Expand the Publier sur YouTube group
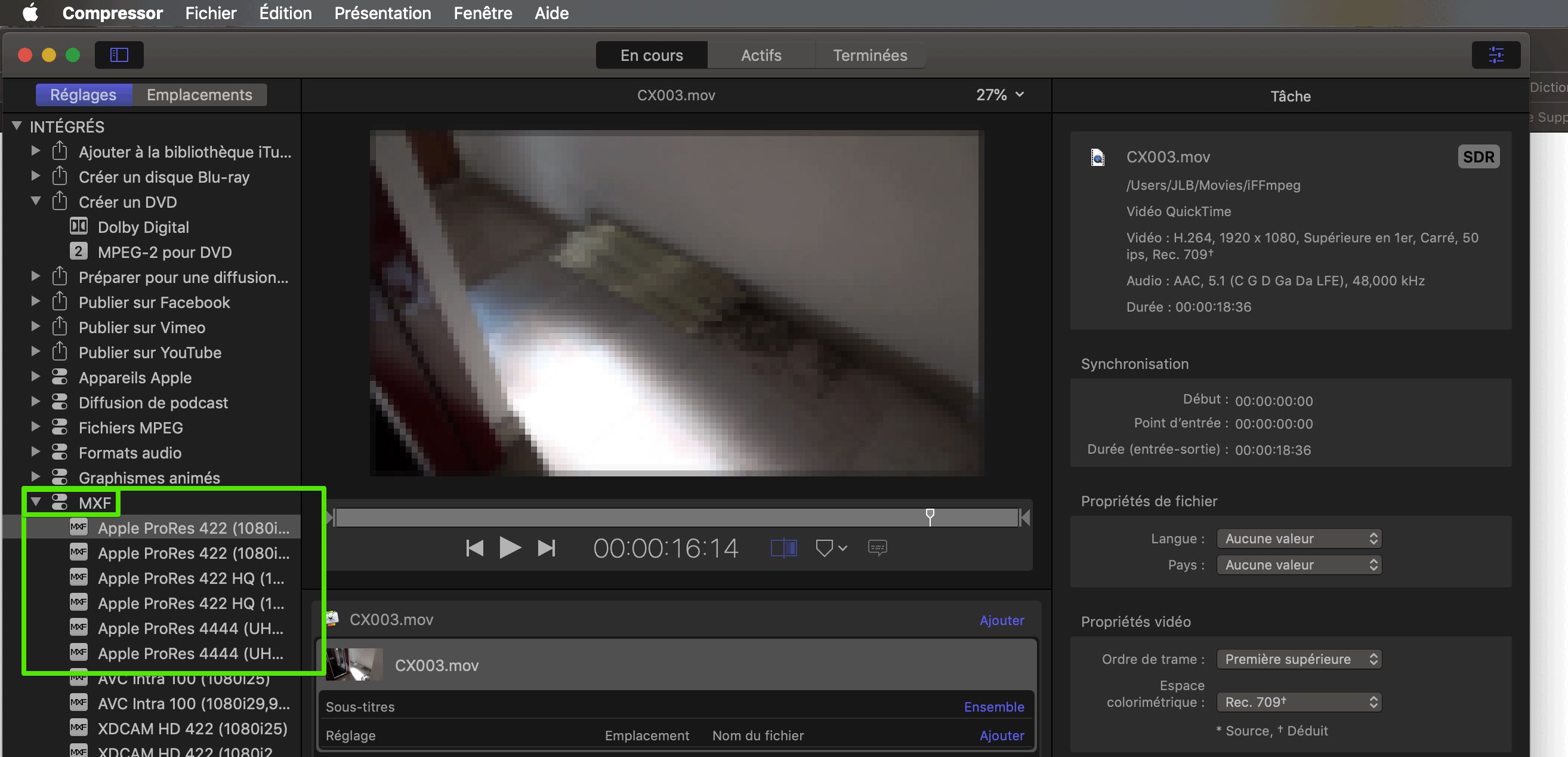This screenshot has height=757, width=1568. (36, 352)
